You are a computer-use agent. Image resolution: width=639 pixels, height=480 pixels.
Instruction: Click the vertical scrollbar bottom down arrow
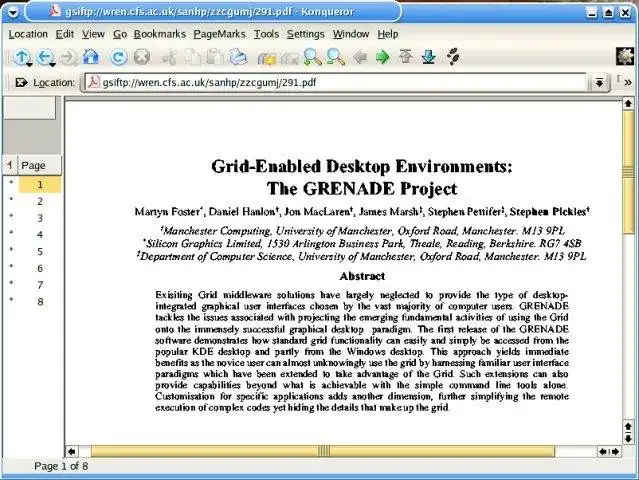tap(628, 439)
